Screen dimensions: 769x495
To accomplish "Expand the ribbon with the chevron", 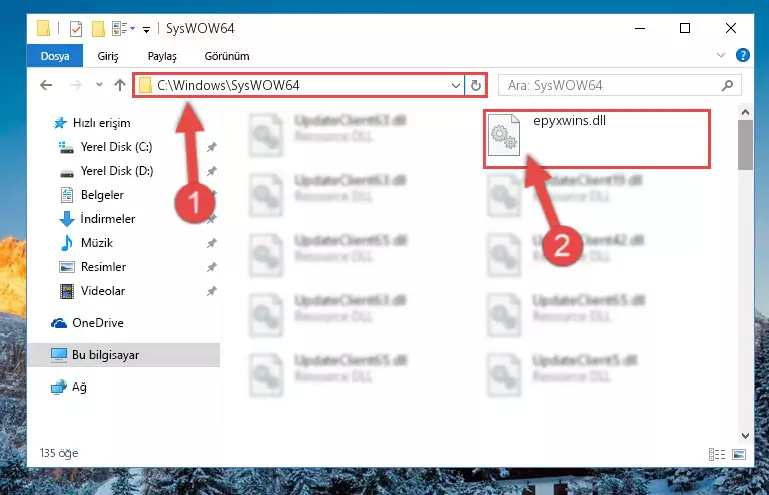I will pyautogui.click(x=720, y=55).
